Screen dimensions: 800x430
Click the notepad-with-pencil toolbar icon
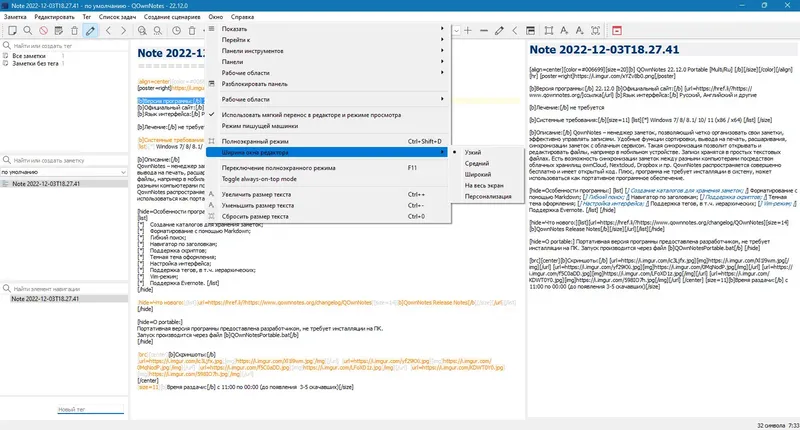click(59, 31)
